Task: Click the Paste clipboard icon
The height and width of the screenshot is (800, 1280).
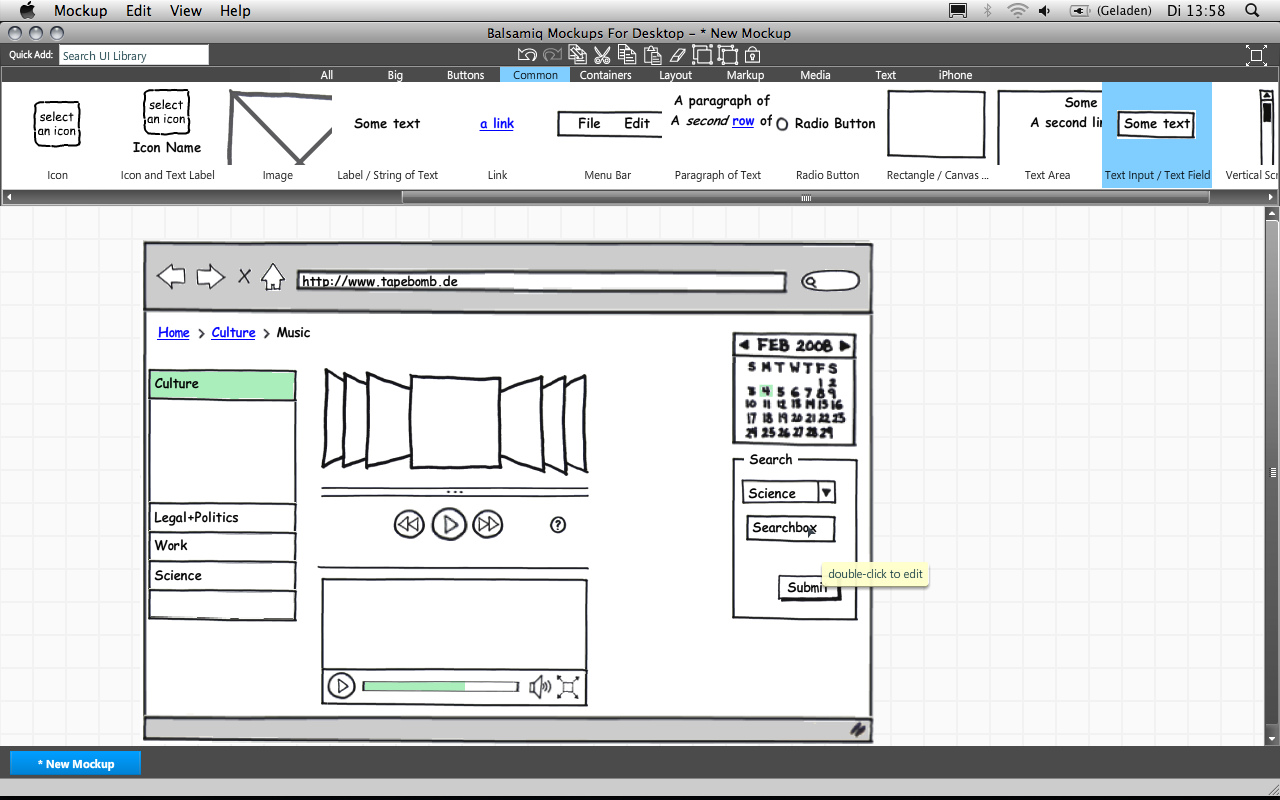Action: tap(652, 55)
